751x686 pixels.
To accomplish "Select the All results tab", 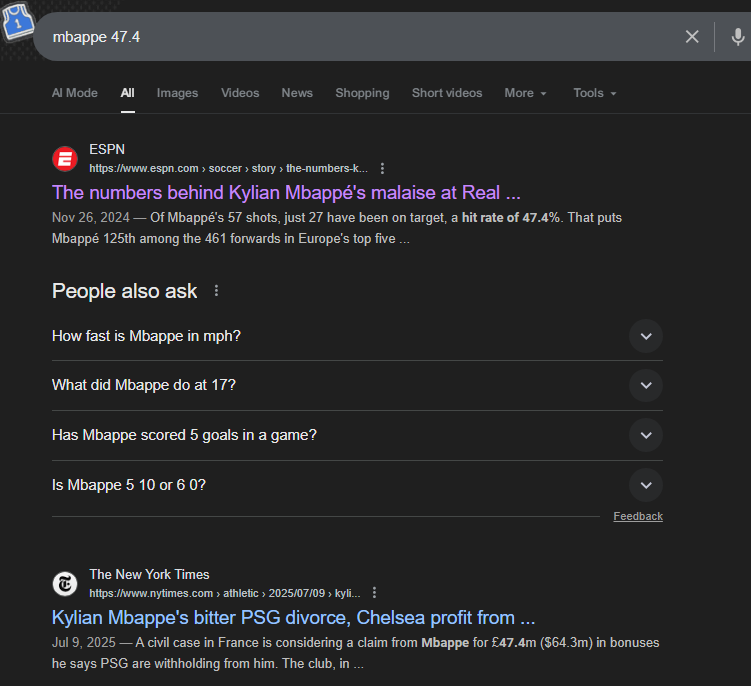I will 127,93.
